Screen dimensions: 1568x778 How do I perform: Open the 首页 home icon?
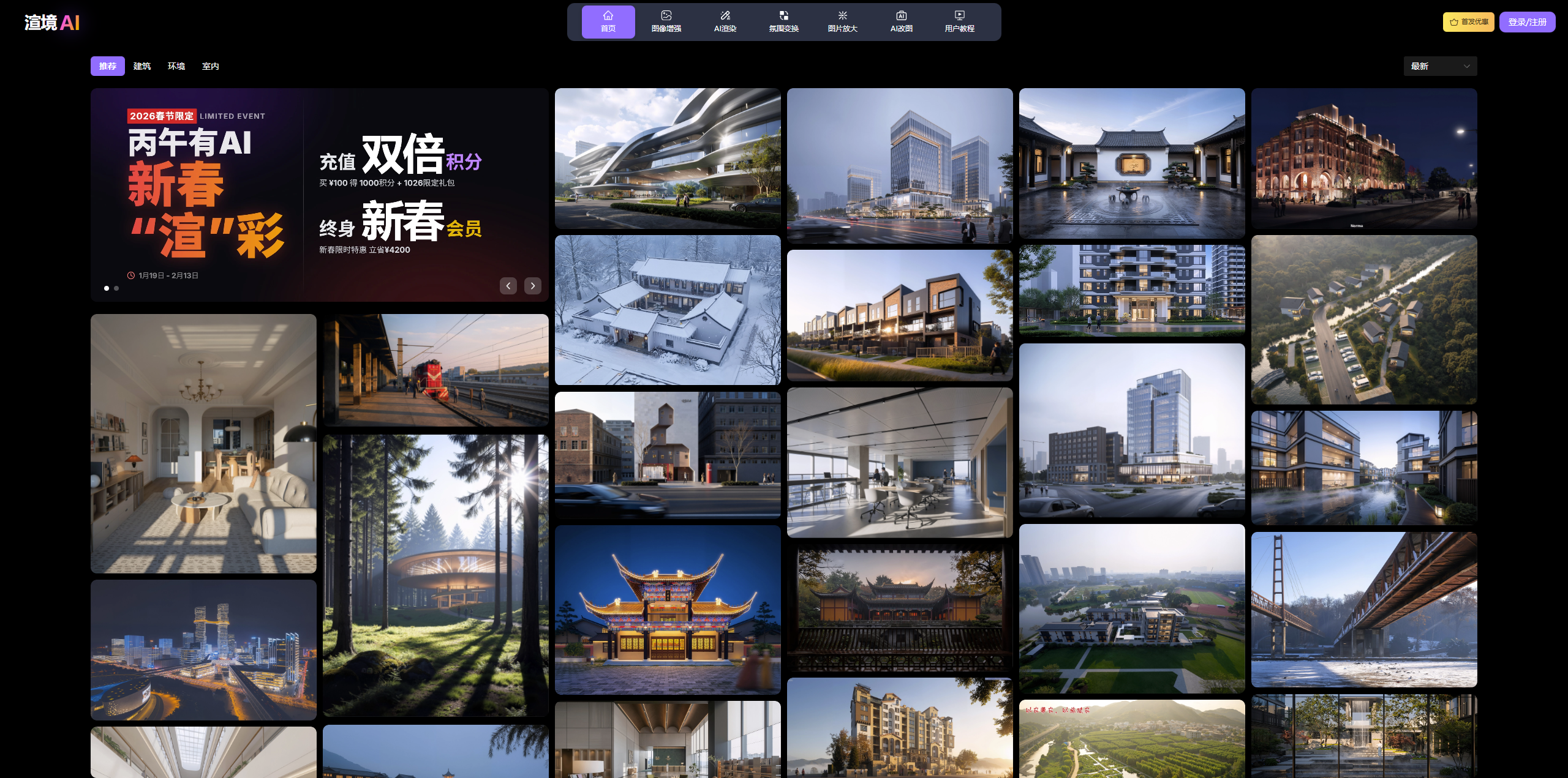pyautogui.click(x=608, y=21)
